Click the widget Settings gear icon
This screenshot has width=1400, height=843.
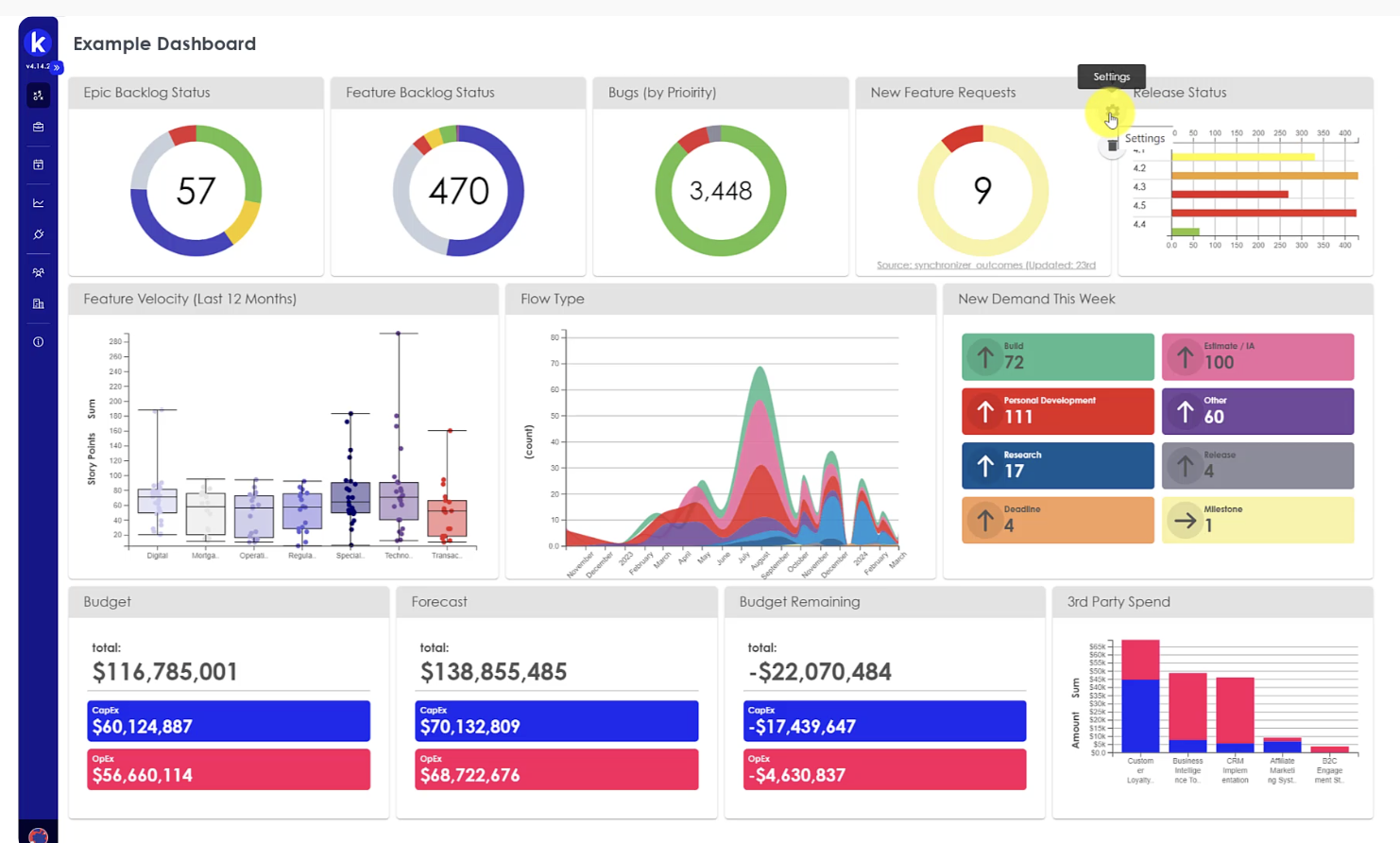click(1111, 113)
